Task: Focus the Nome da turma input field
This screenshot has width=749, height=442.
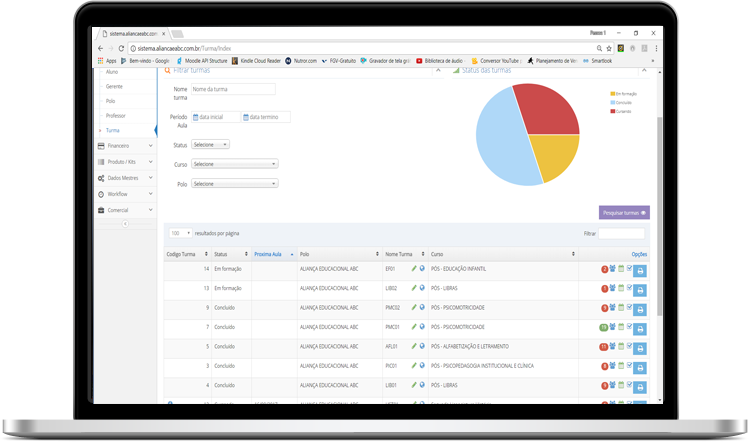Action: [233, 89]
